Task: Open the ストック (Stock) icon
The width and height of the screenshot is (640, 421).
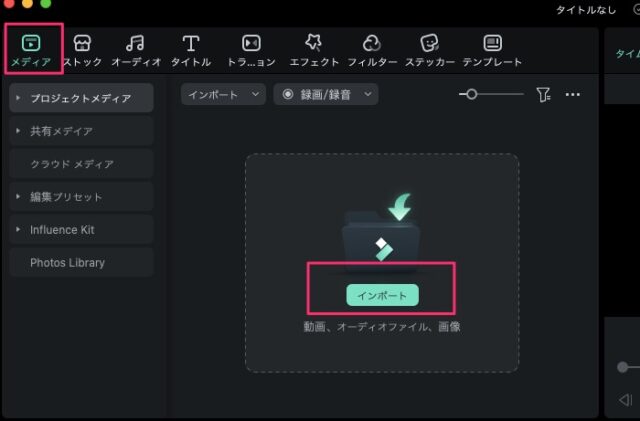Action: pyautogui.click(x=82, y=43)
